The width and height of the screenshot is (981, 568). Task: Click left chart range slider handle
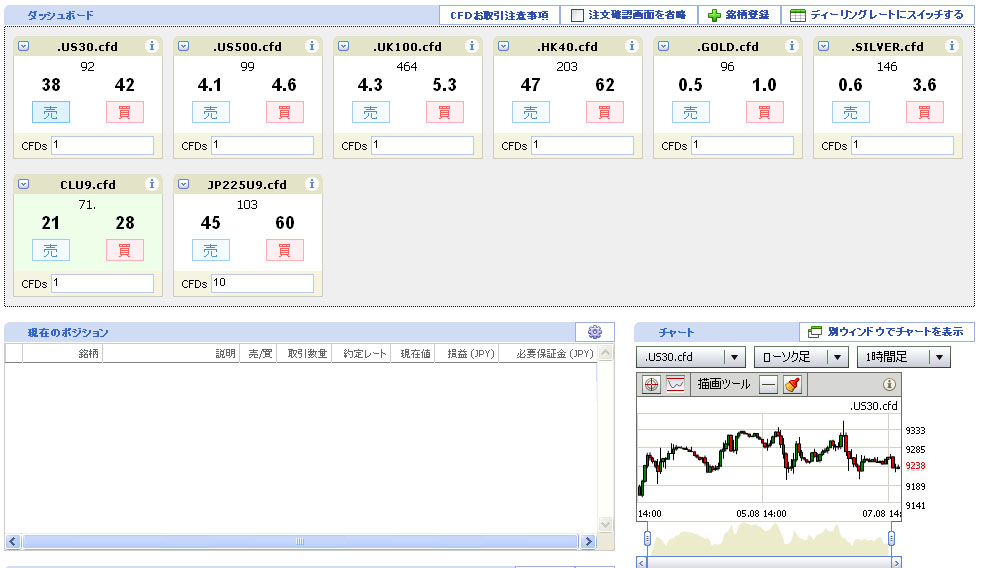[x=647, y=538]
